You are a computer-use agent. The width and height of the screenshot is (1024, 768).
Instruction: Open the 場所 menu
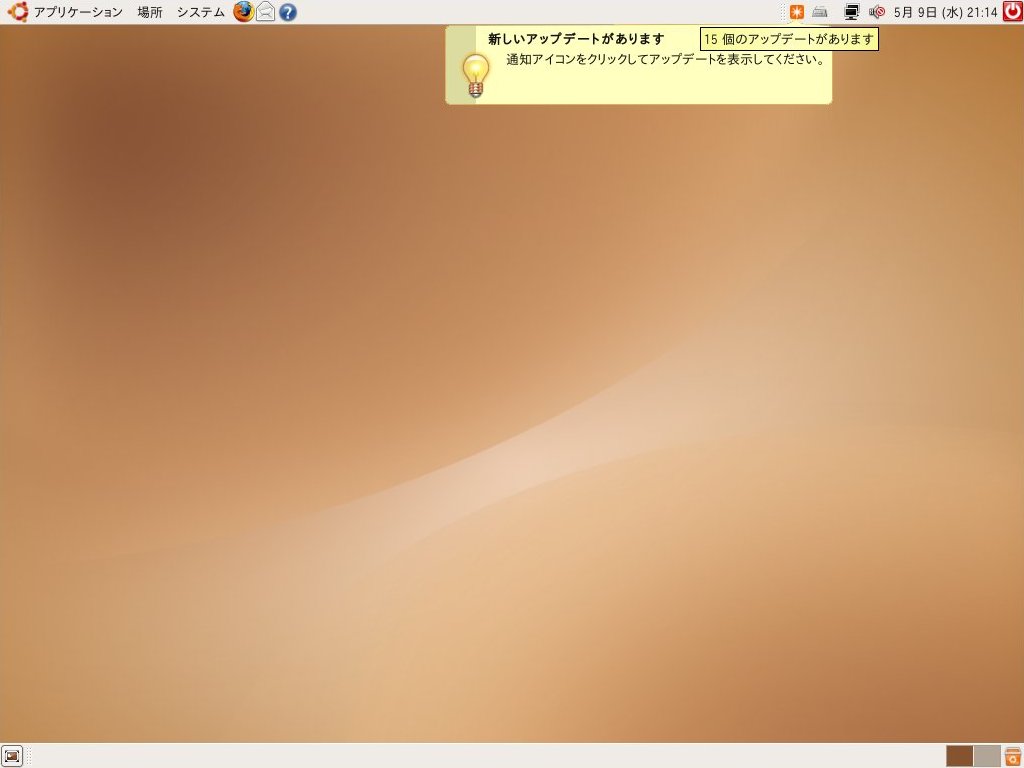[150, 12]
